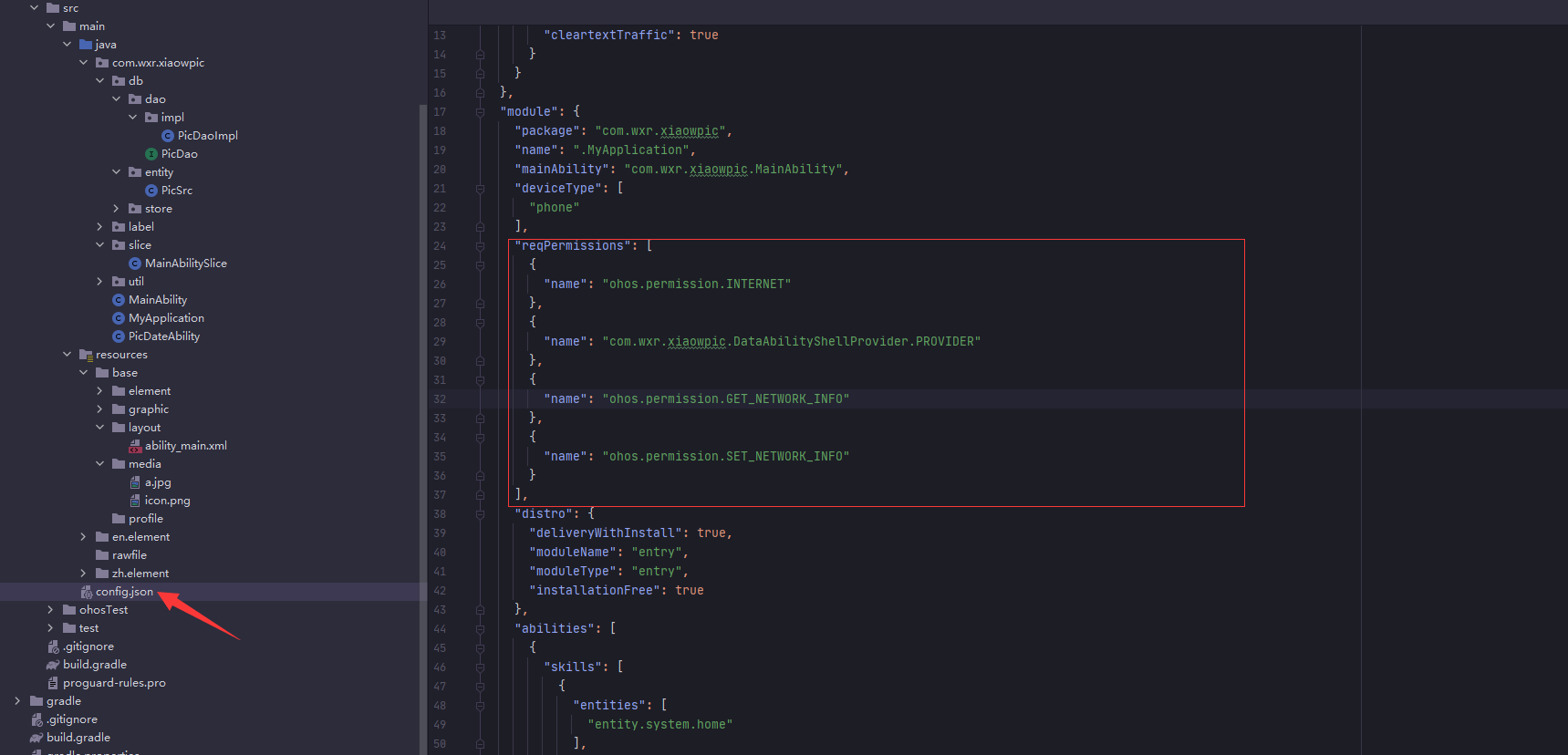Collapse the impl package

[132, 118]
